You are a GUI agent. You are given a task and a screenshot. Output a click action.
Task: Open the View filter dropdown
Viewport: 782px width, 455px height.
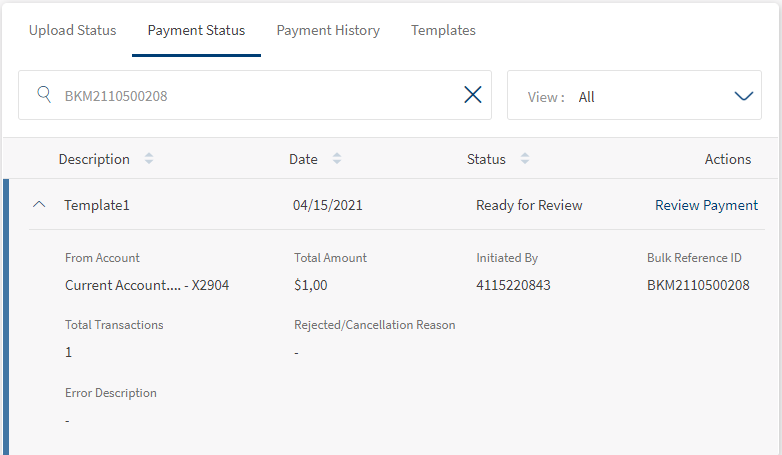[x=743, y=96]
